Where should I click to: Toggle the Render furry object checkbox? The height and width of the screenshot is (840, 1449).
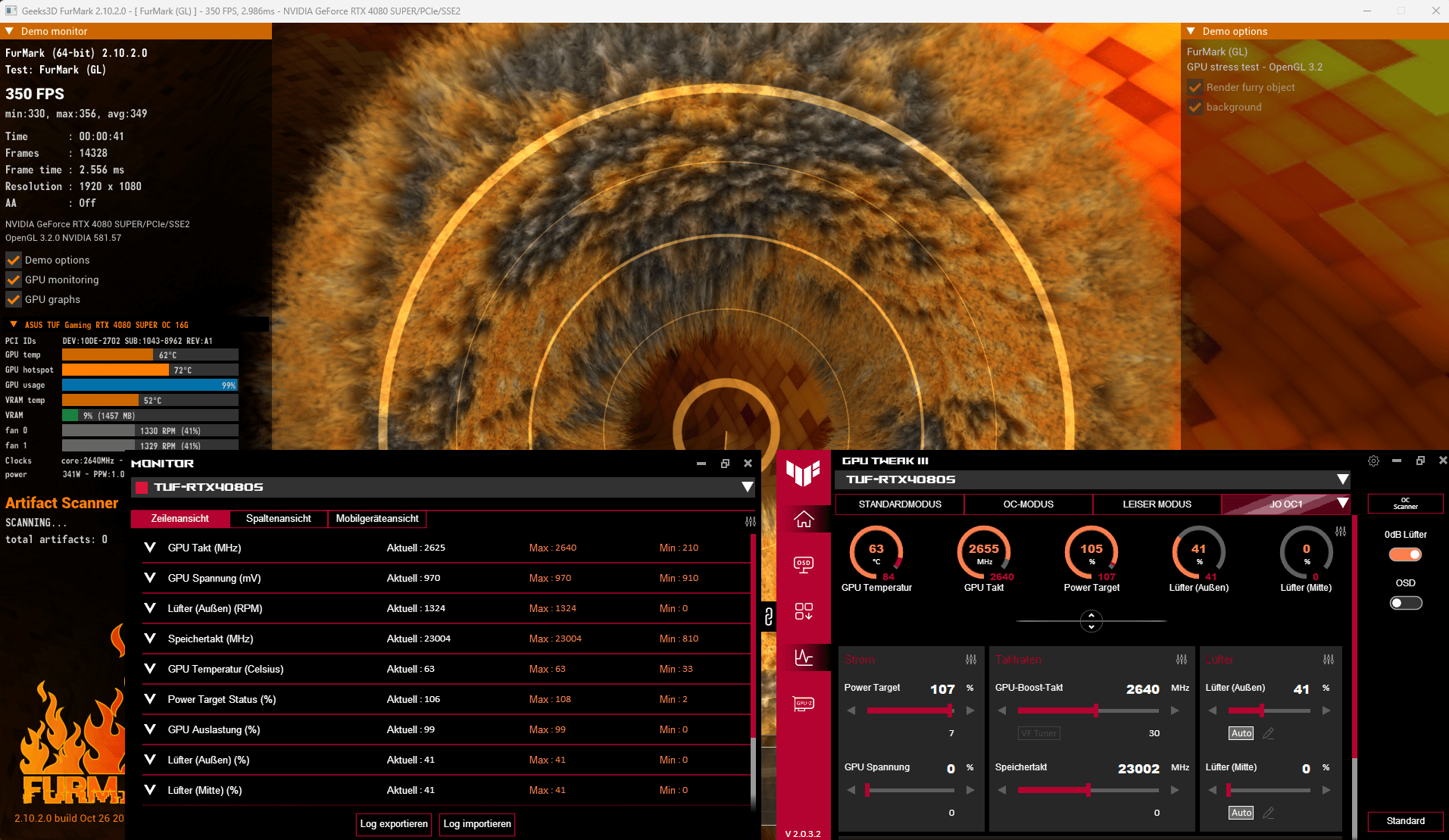(1195, 87)
